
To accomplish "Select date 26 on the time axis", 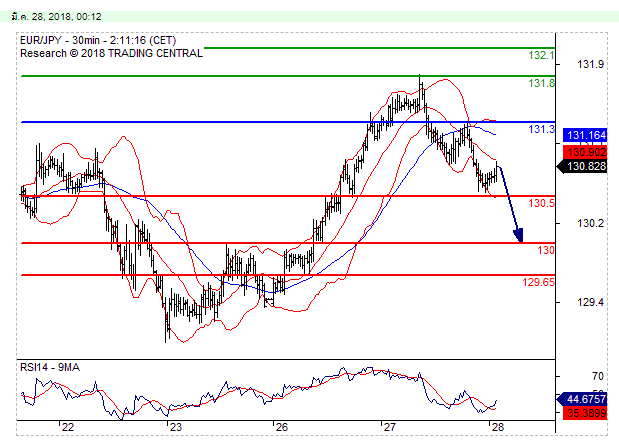I will pos(282,427).
